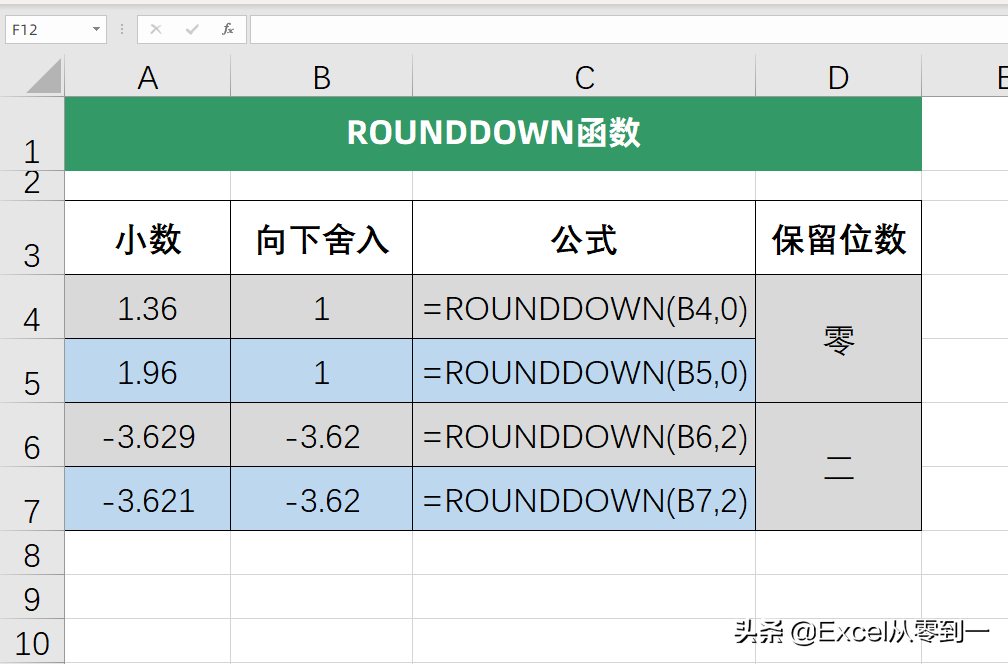This screenshot has width=1008, height=664.
Task: Click the Select All corner triangle
Action: 43,76
